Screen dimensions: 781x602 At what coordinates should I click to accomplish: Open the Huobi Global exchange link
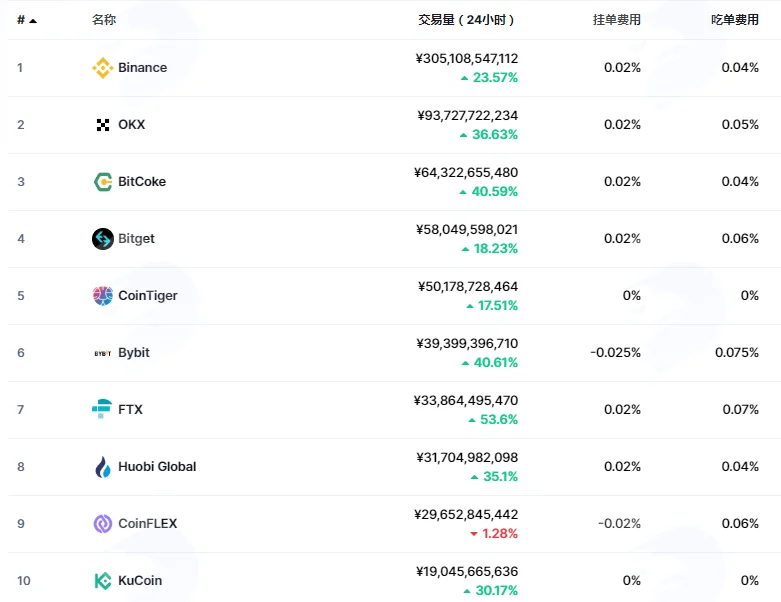[x=157, y=467]
